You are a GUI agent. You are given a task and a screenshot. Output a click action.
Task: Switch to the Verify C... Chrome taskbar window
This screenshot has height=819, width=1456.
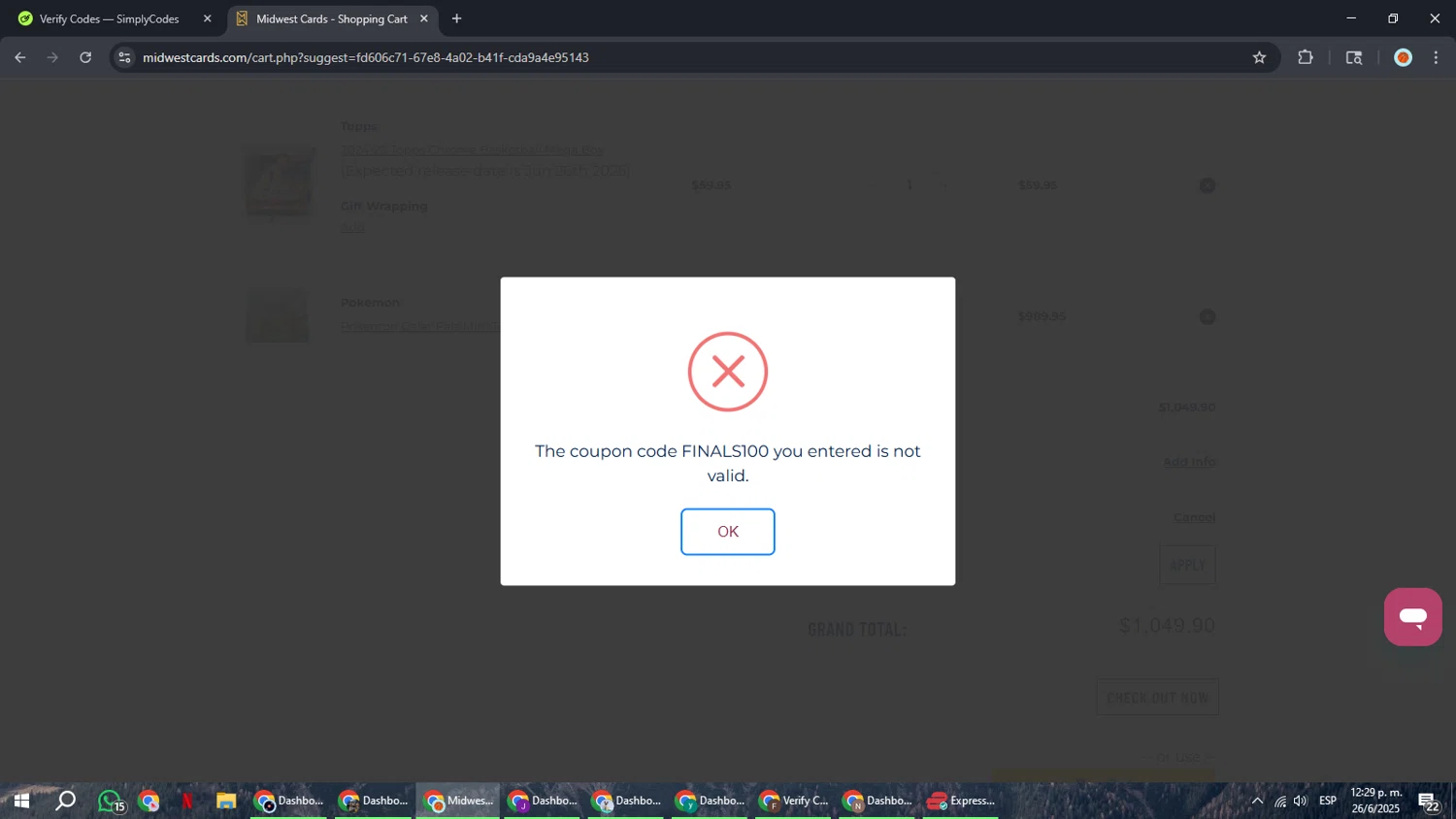click(794, 801)
